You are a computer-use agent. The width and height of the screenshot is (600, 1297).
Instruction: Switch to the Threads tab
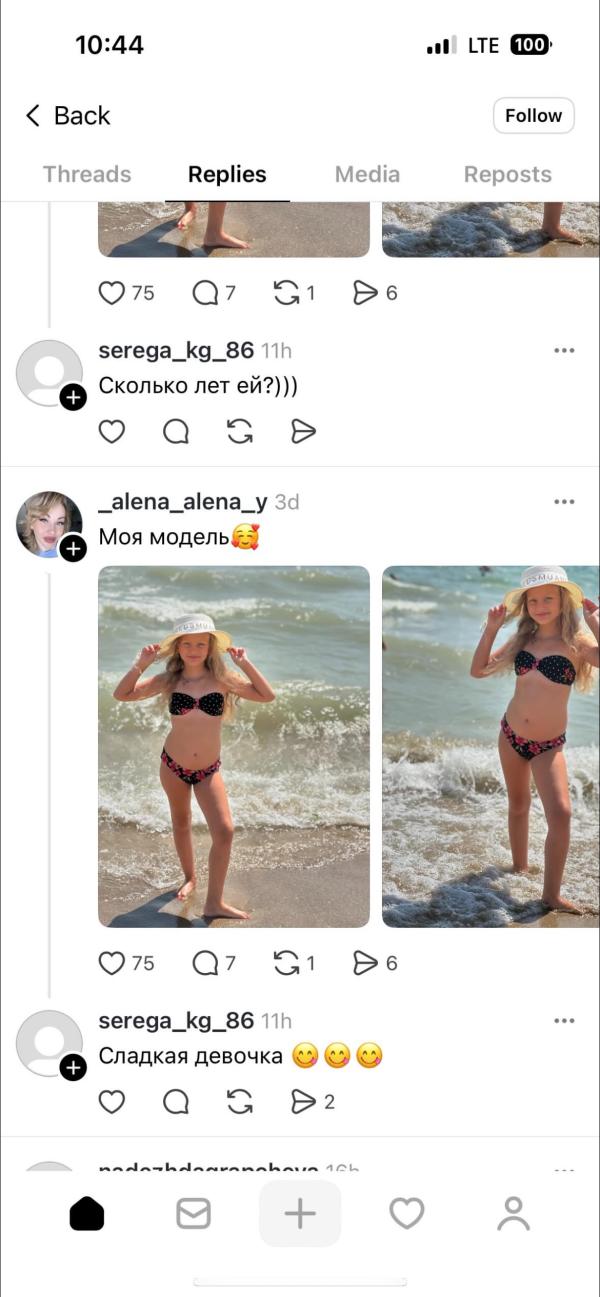click(87, 174)
